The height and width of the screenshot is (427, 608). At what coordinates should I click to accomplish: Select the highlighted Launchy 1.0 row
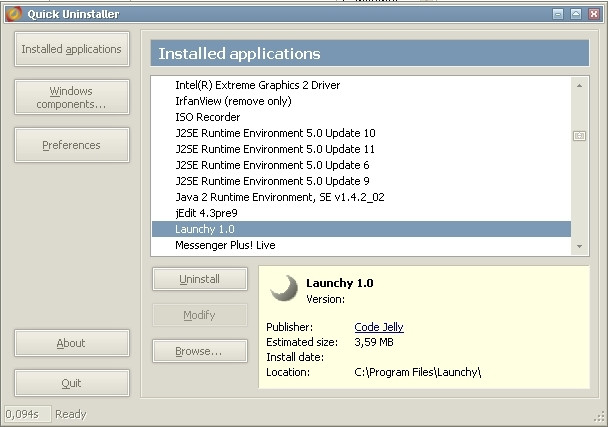pyautogui.click(x=361, y=229)
